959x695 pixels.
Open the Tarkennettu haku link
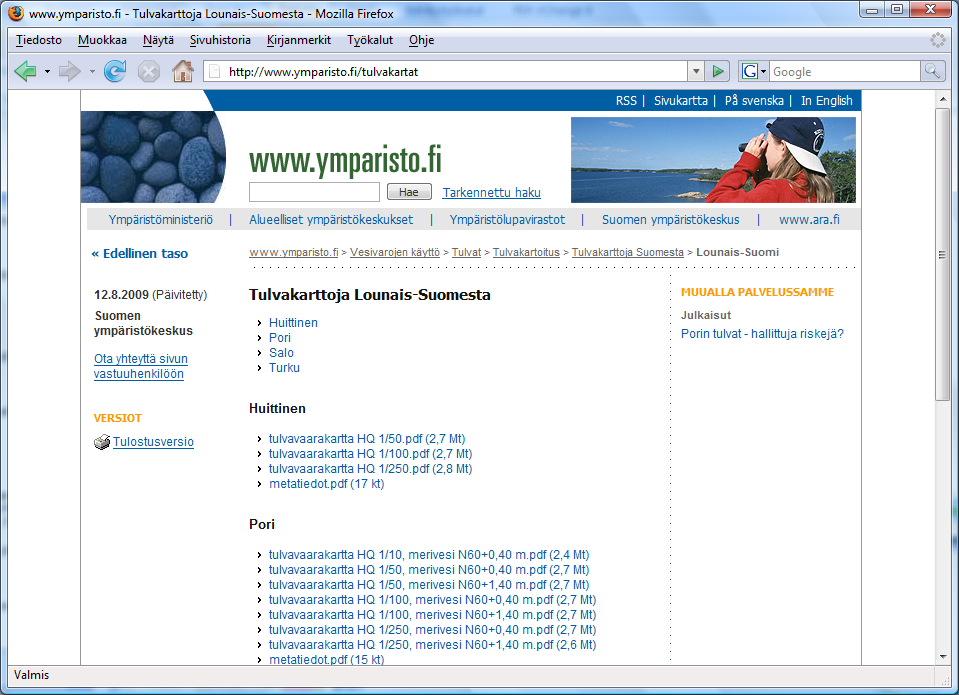[492, 193]
